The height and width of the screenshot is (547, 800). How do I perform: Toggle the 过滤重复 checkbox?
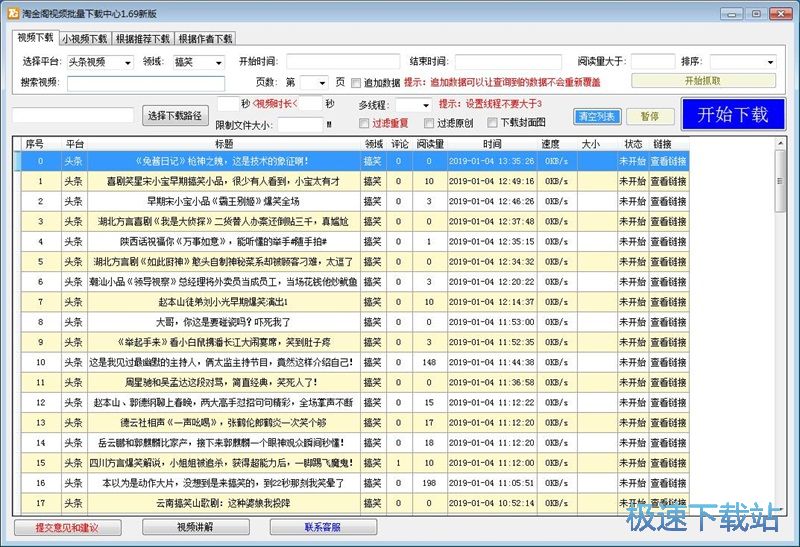point(364,124)
